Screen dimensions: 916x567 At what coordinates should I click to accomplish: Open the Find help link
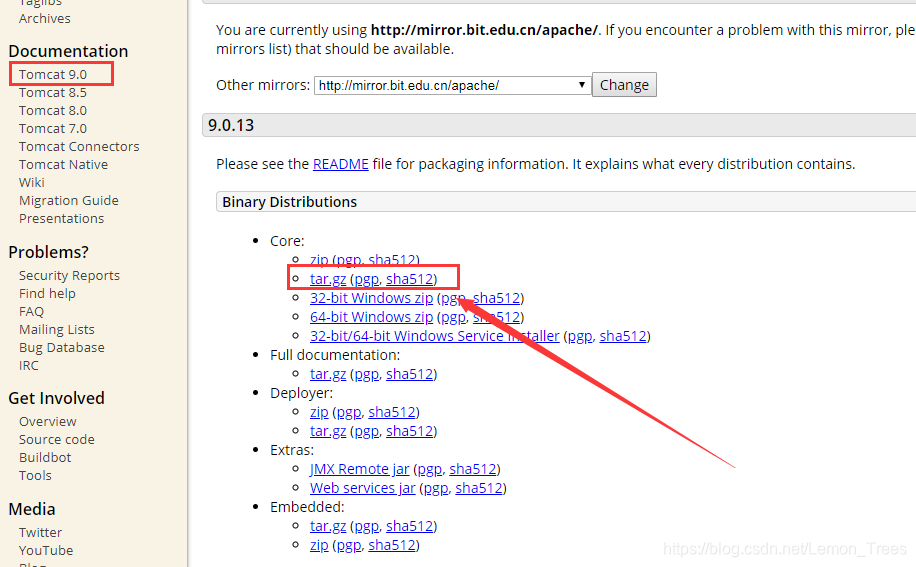coord(47,294)
